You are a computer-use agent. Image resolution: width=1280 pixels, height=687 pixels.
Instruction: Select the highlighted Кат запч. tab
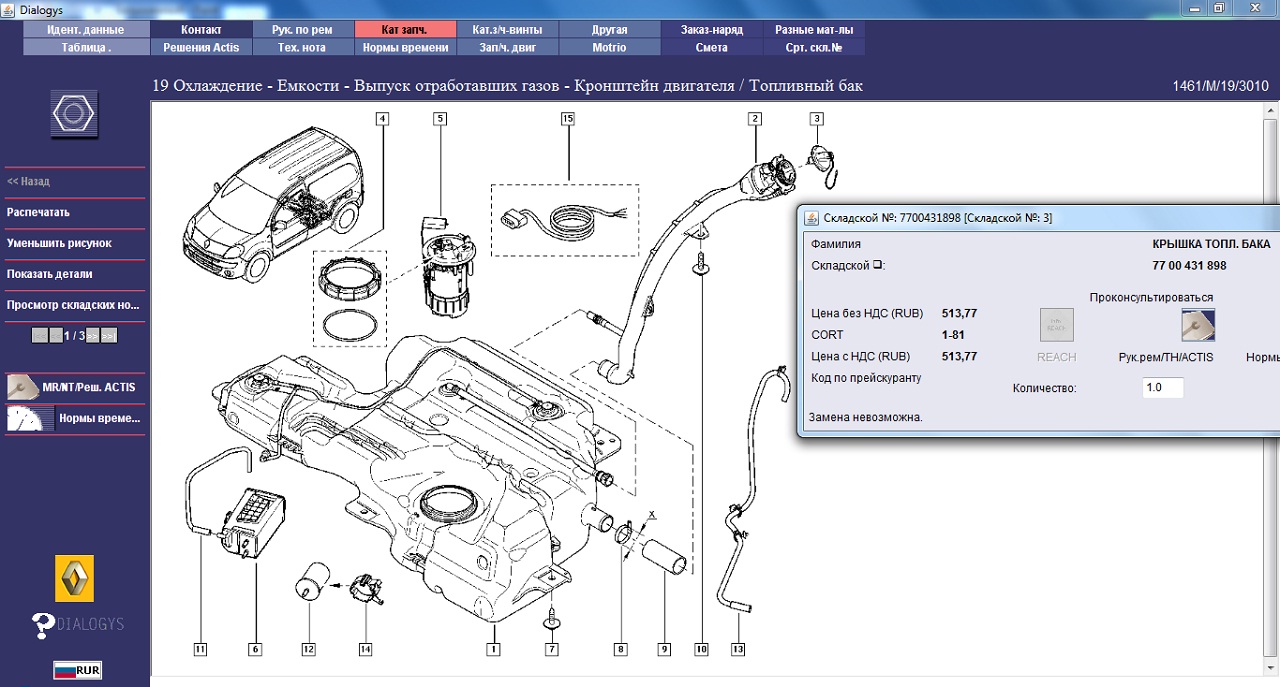pyautogui.click(x=404, y=30)
